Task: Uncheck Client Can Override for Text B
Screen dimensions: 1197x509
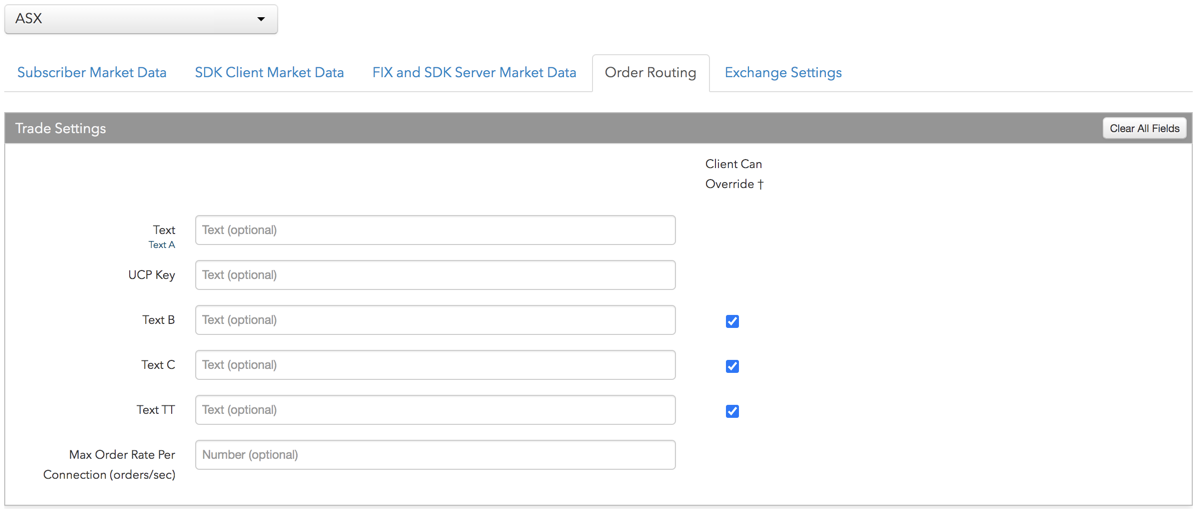Action: tap(732, 321)
